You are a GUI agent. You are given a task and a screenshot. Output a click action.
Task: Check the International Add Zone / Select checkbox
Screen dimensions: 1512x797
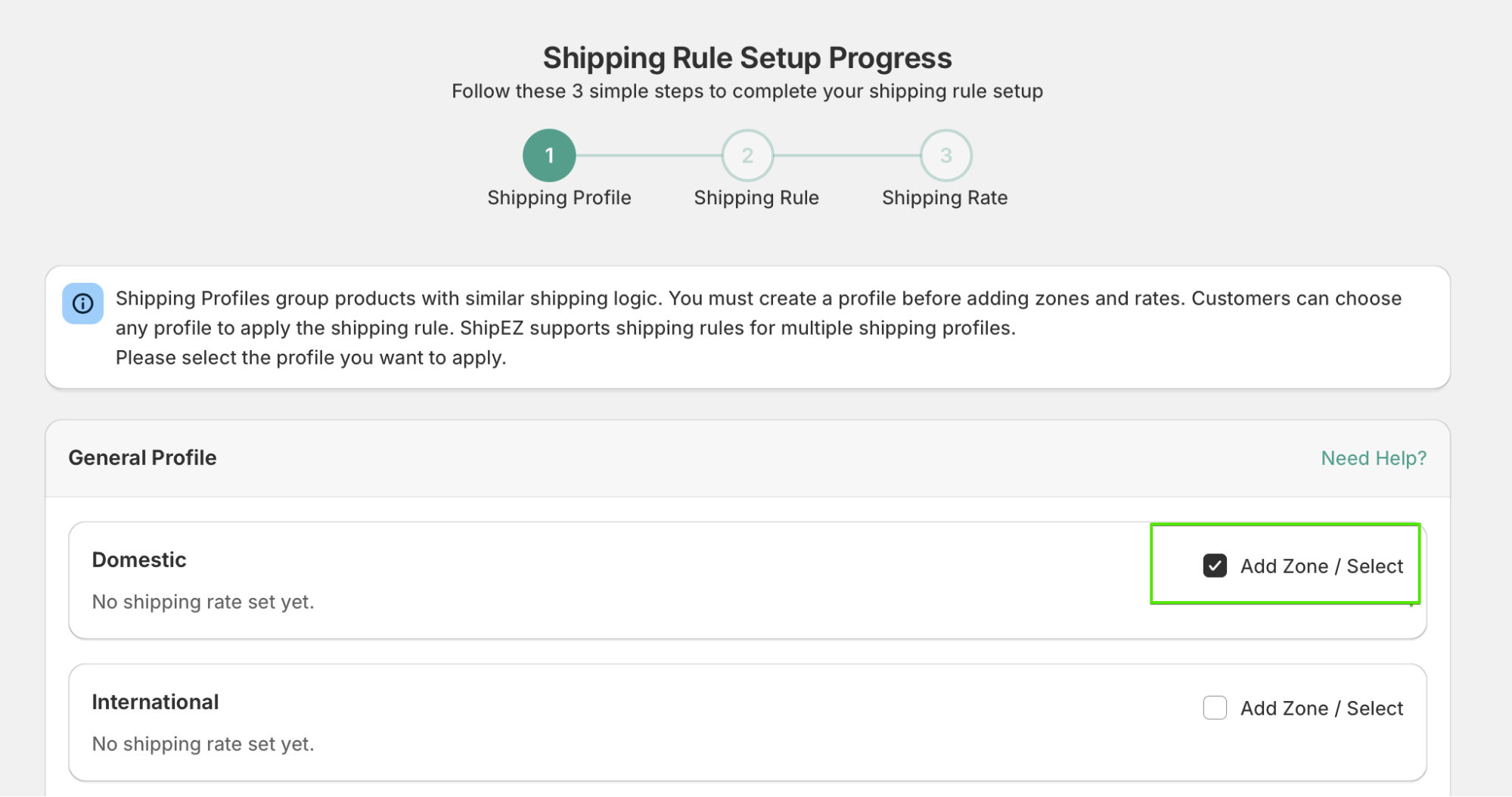[x=1215, y=708]
